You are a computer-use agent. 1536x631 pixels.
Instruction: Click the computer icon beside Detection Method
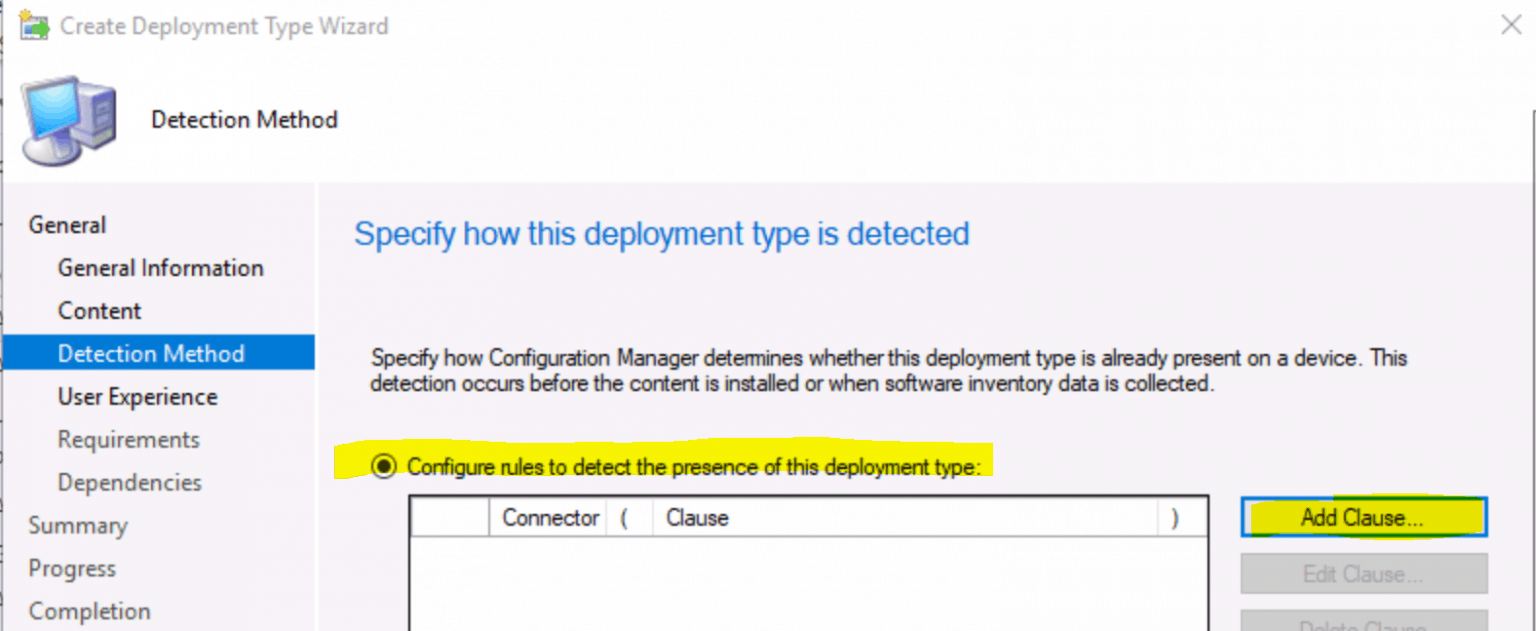click(68, 120)
